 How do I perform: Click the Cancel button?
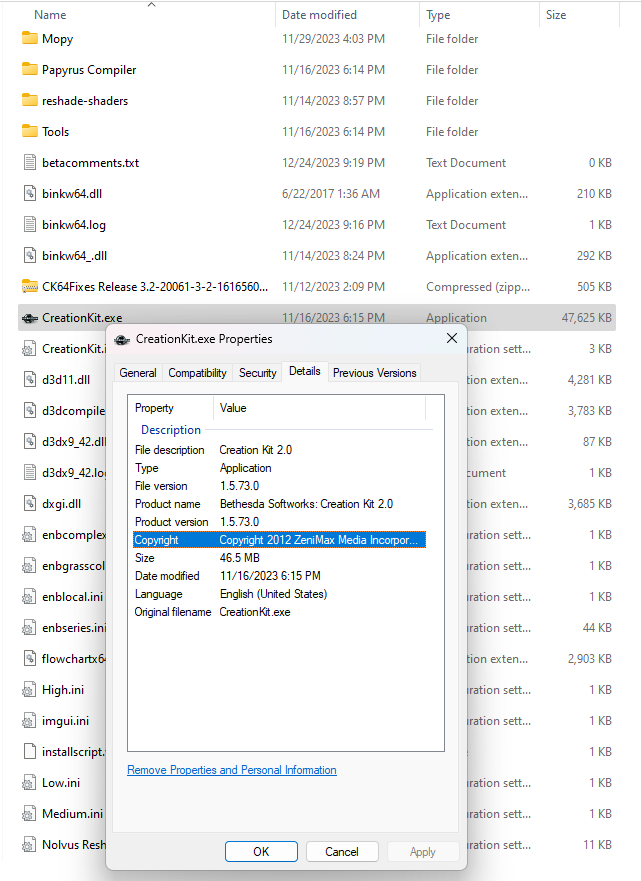click(x=342, y=851)
